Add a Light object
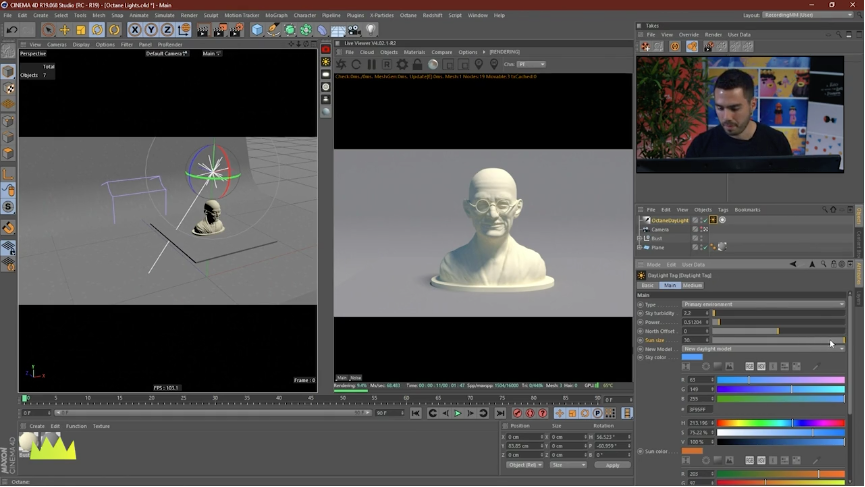The height and width of the screenshot is (487, 865). point(371,30)
